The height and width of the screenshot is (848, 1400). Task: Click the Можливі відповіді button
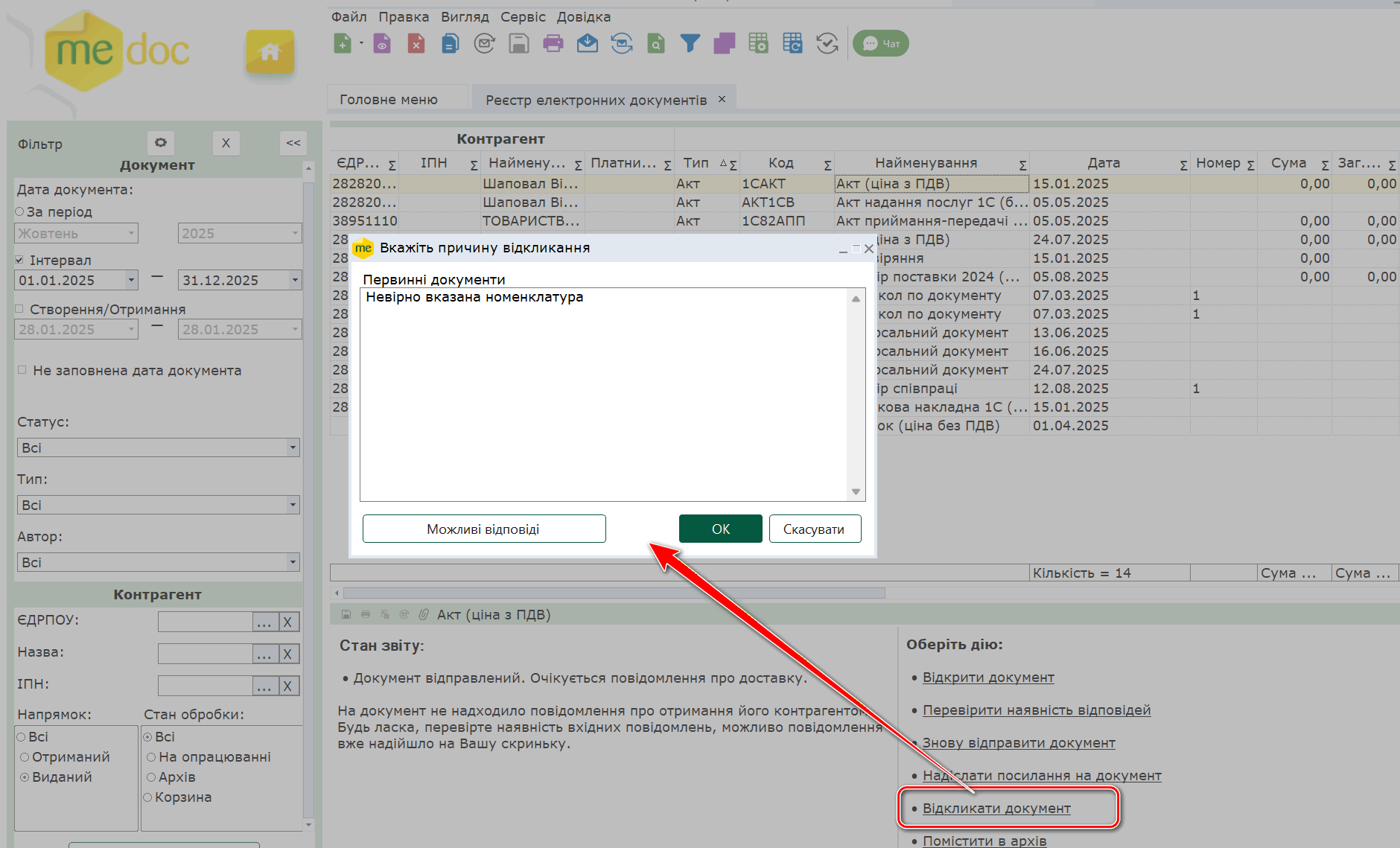(484, 529)
